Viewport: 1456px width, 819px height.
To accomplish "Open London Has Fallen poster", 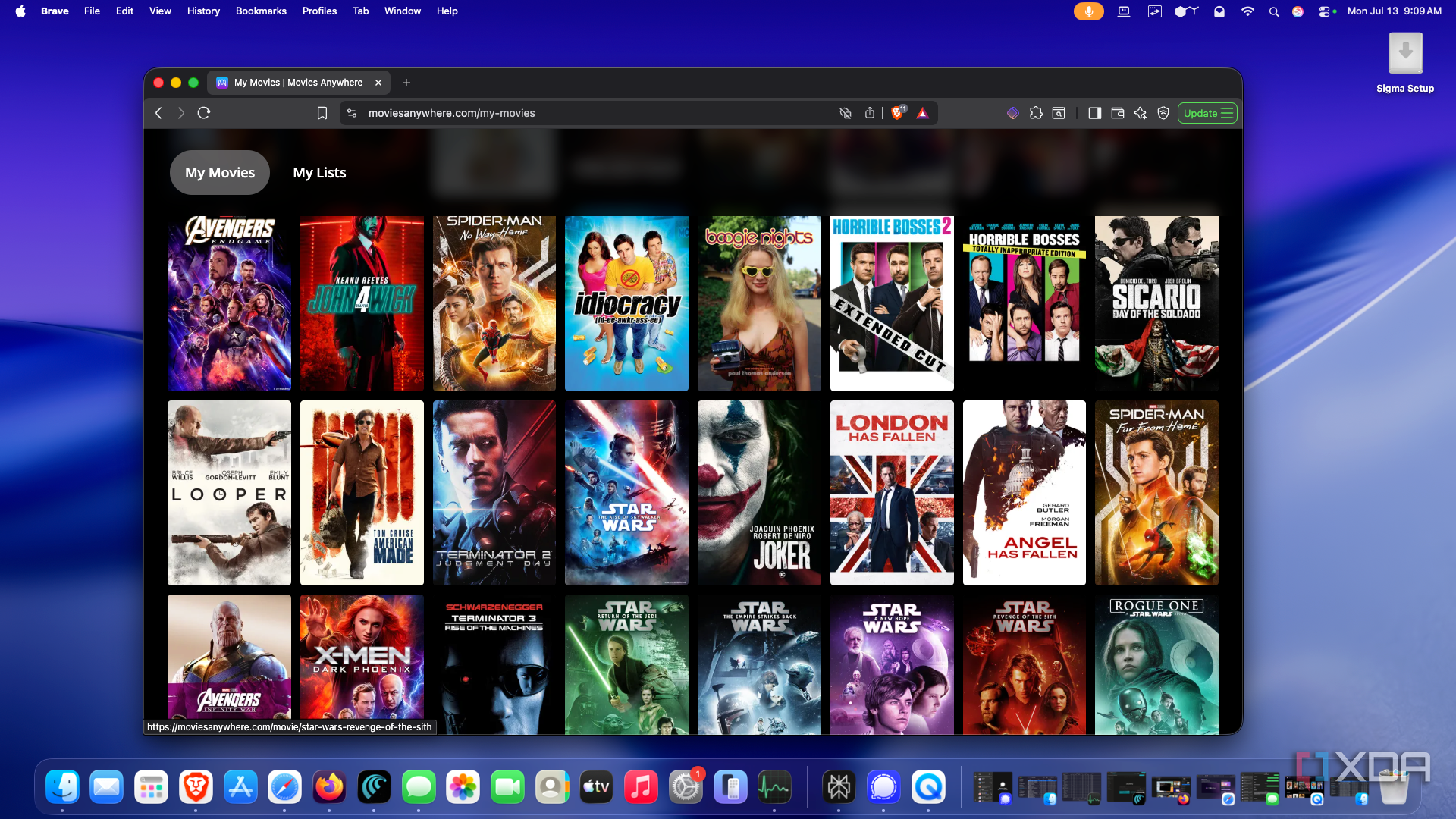I will (x=892, y=493).
